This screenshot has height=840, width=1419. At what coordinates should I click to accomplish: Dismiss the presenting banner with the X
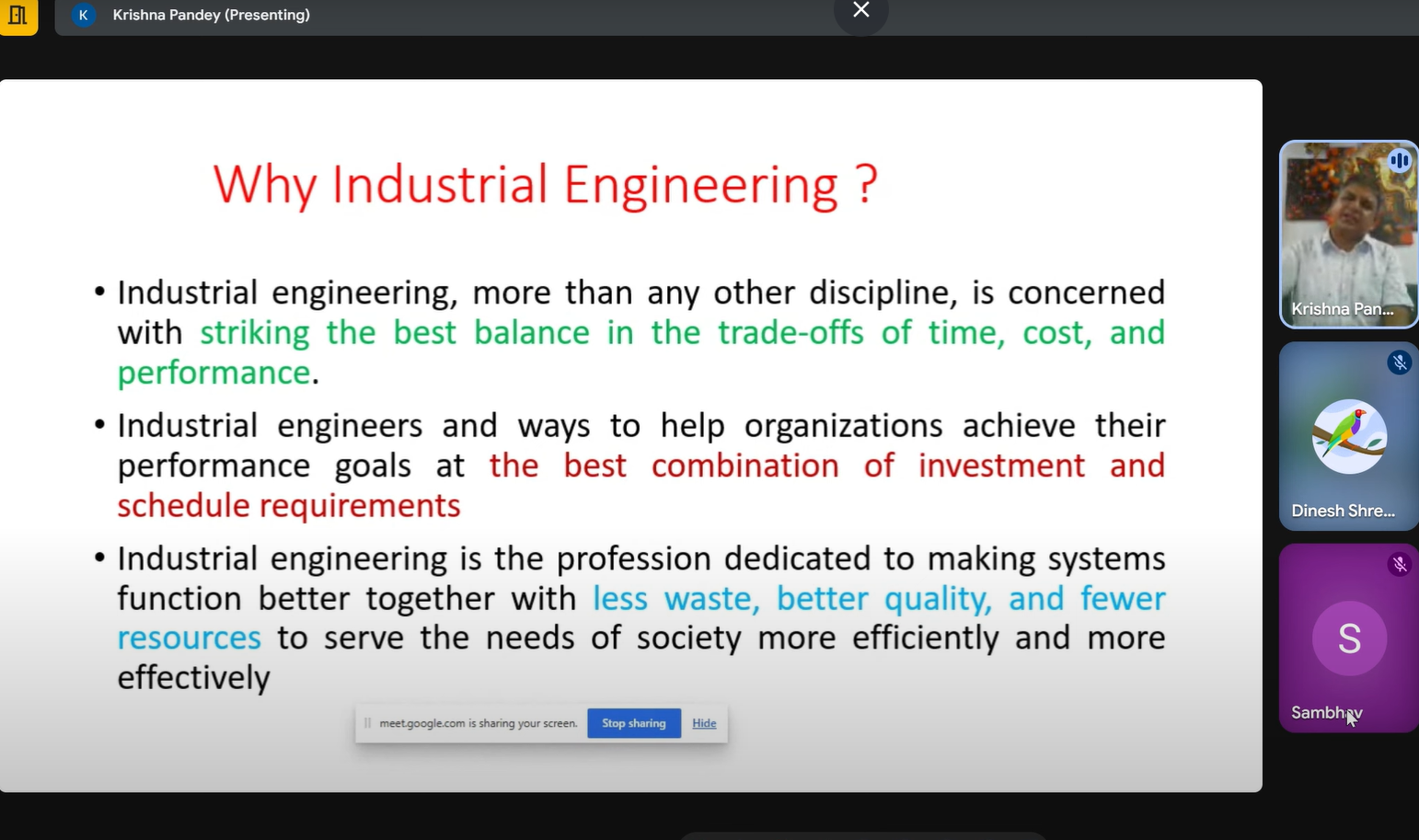tap(860, 10)
